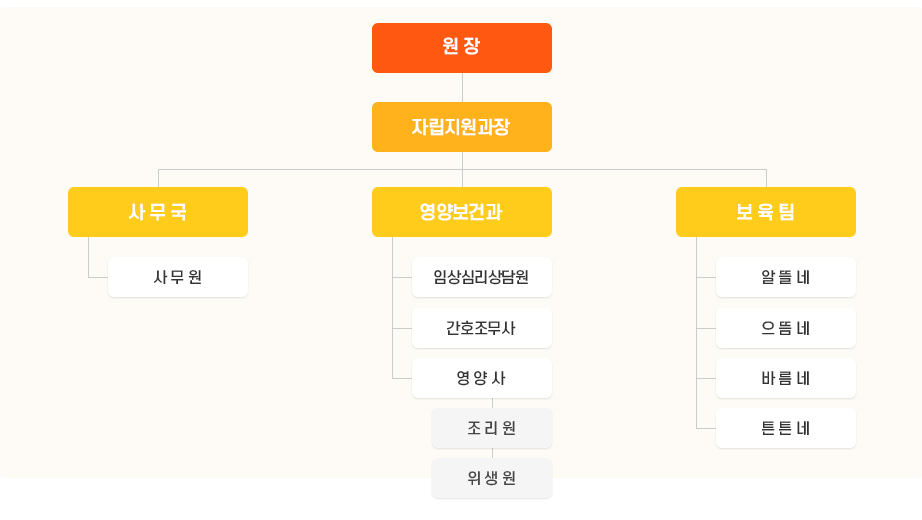
Task: Select the 으뜸네 item
Action: pos(786,328)
